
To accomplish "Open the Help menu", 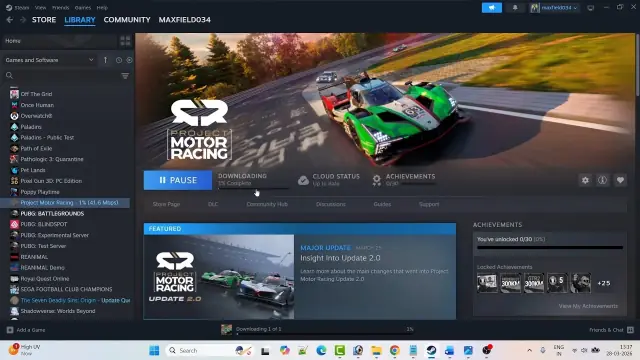I will pyautogui.click(x=102, y=7).
